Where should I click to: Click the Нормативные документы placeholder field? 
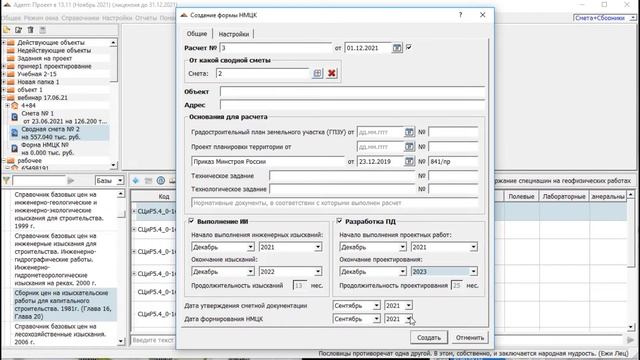pos(334,203)
